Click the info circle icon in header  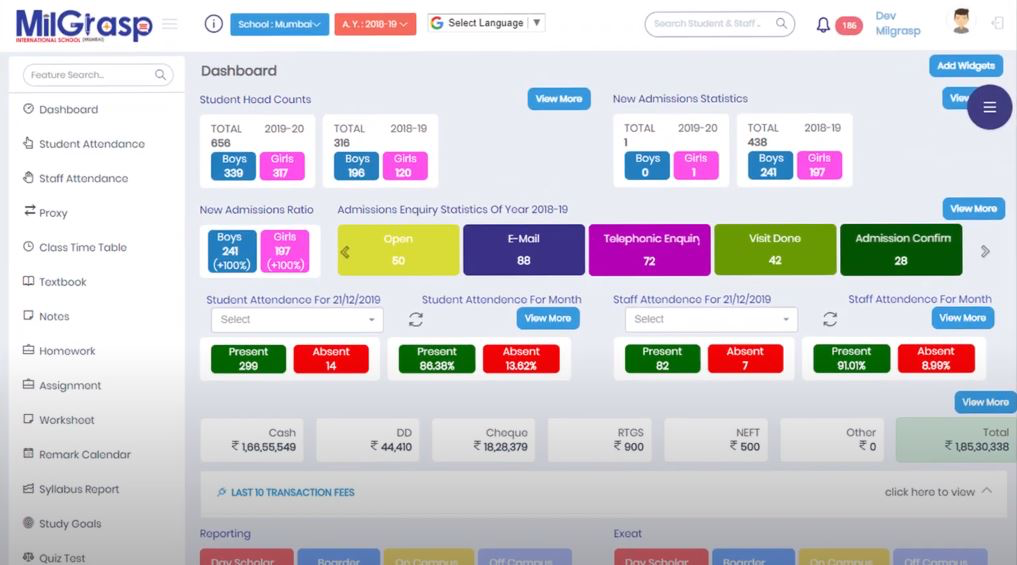[213, 24]
